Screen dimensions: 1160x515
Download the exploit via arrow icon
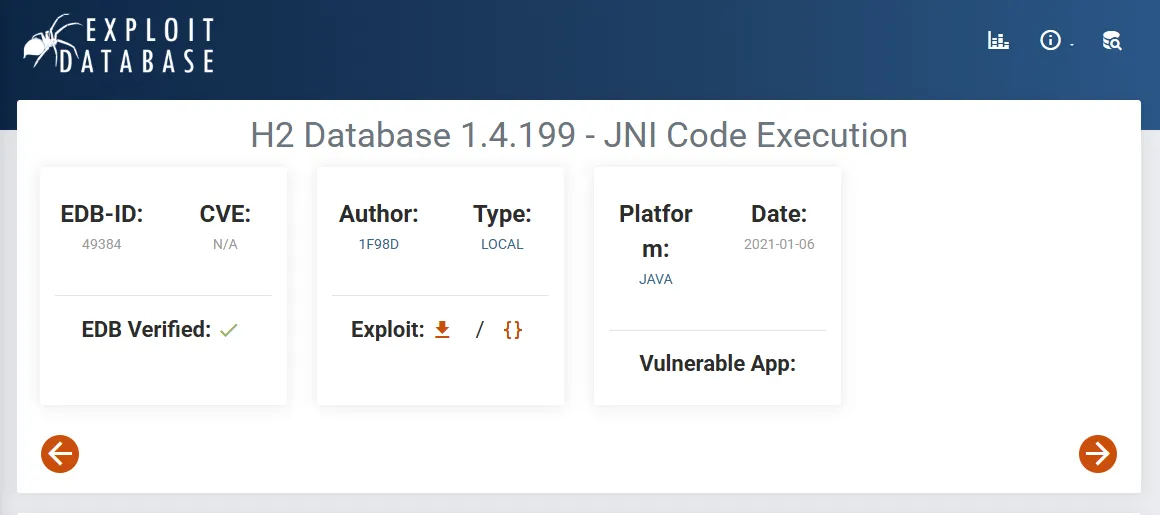click(442, 329)
